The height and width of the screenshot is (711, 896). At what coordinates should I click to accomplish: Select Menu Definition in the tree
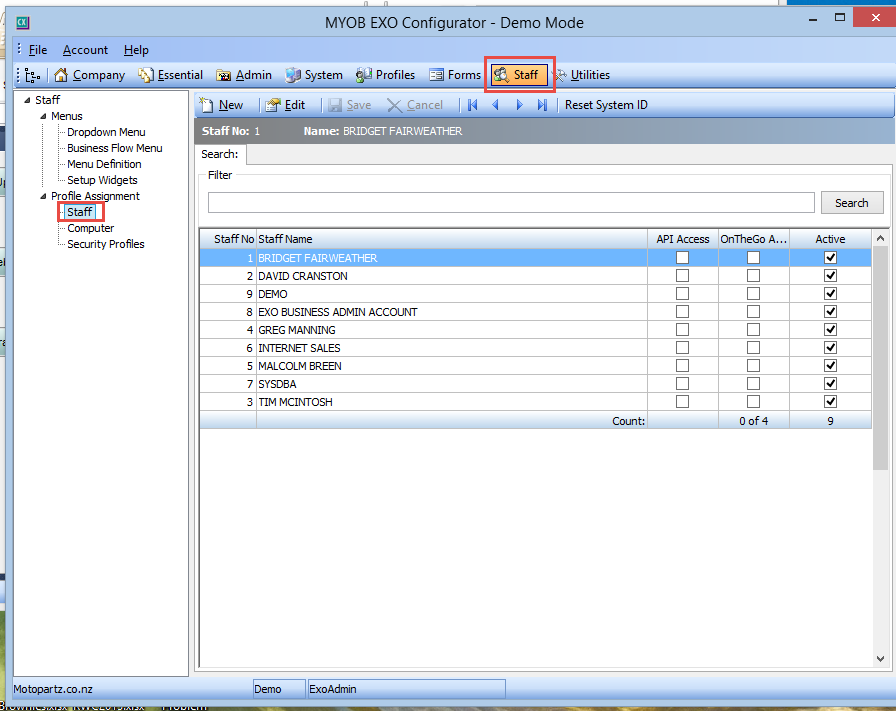click(x=104, y=164)
